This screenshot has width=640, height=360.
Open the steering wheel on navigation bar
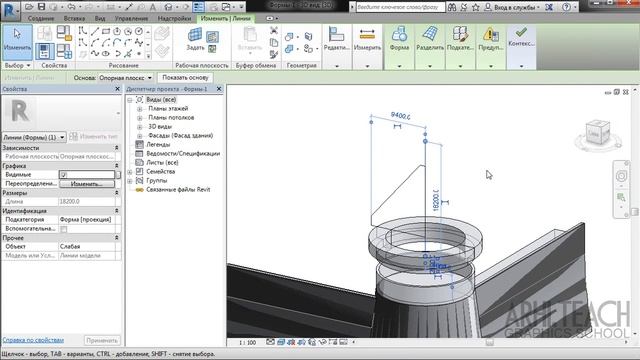[x=621, y=176]
